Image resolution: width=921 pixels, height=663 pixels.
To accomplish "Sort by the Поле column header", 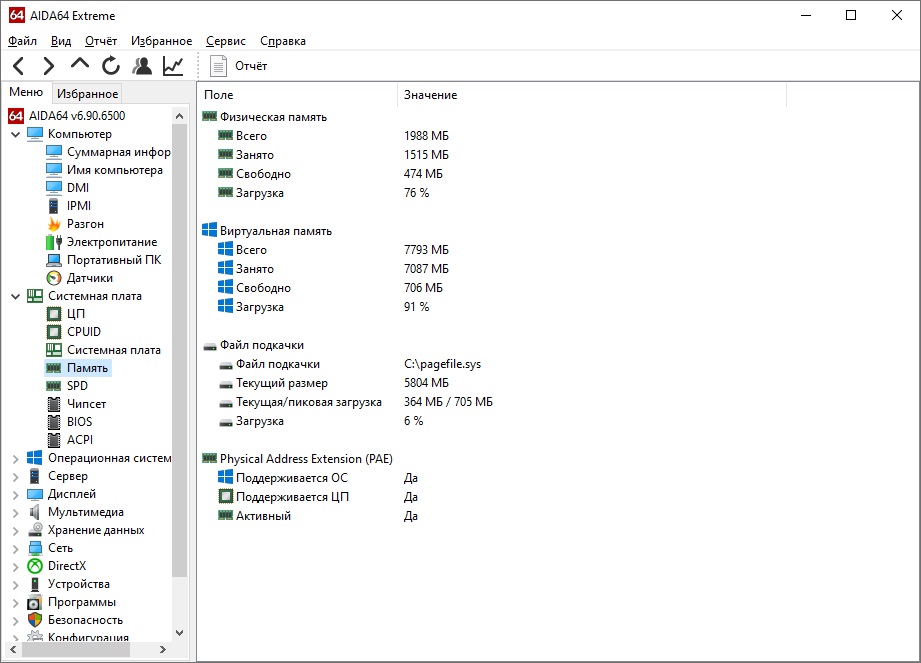I will pyautogui.click(x=298, y=95).
